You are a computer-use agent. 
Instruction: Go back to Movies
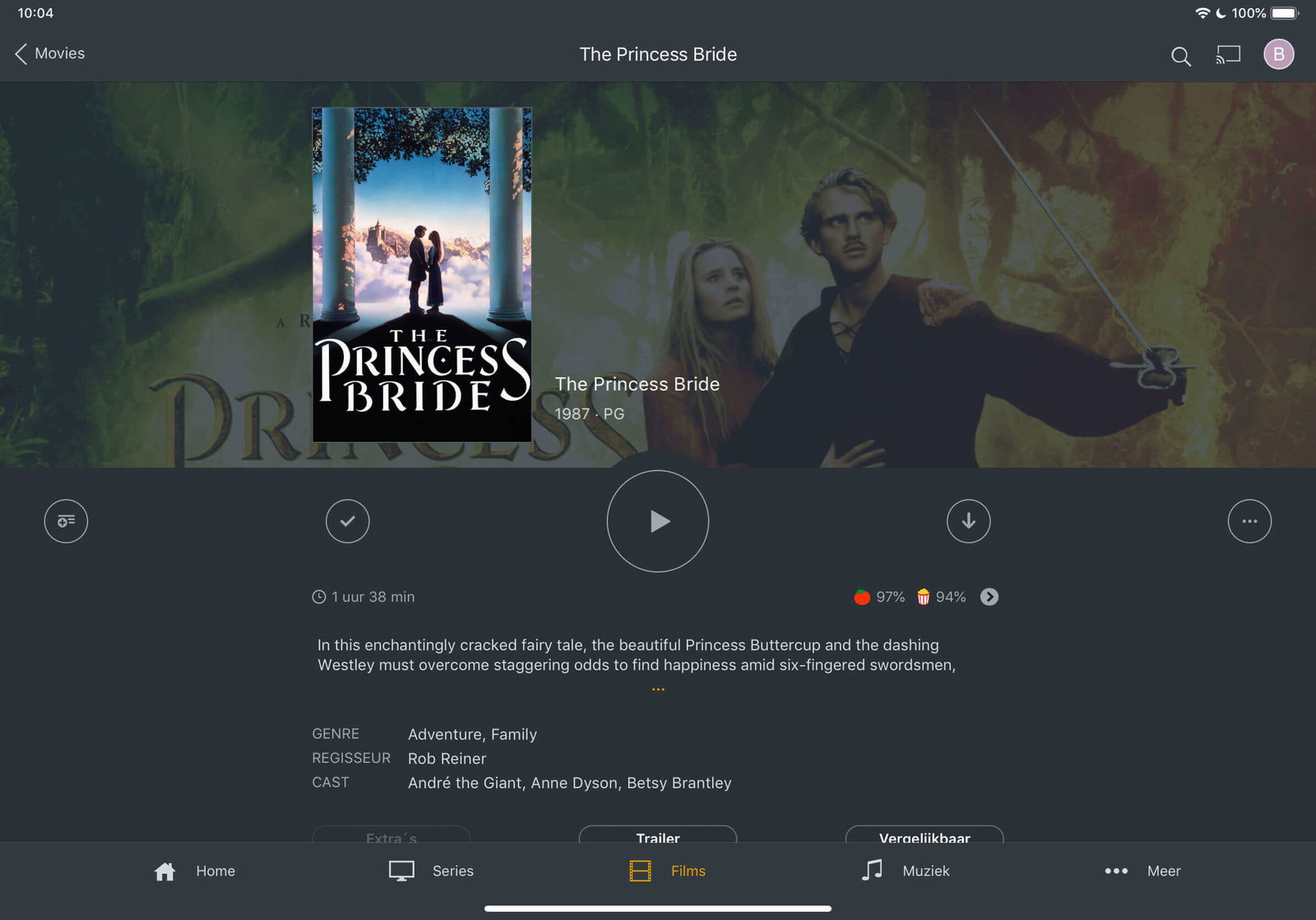(49, 53)
